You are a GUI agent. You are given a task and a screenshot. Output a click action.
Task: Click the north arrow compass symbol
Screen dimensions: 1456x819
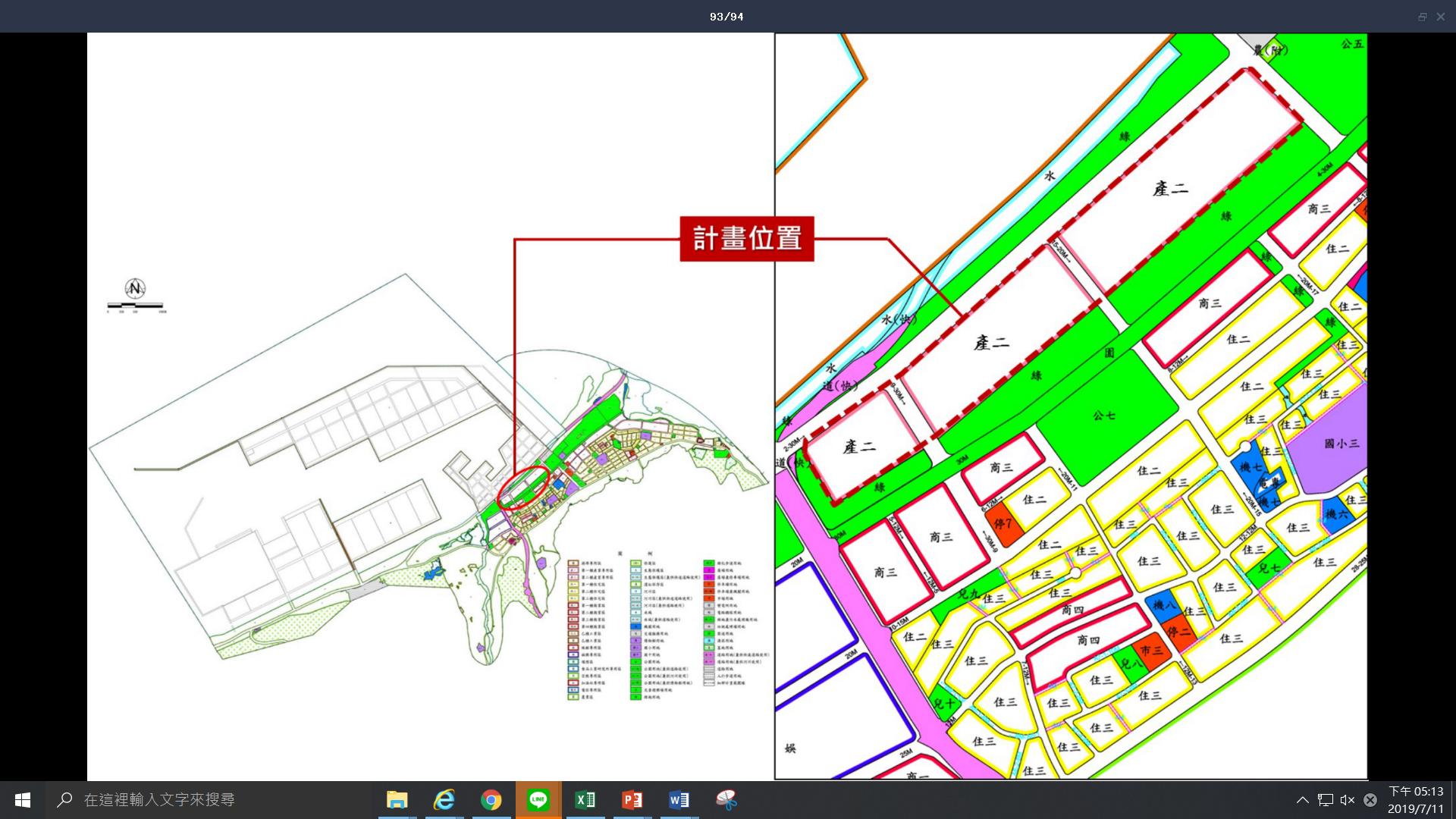135,288
